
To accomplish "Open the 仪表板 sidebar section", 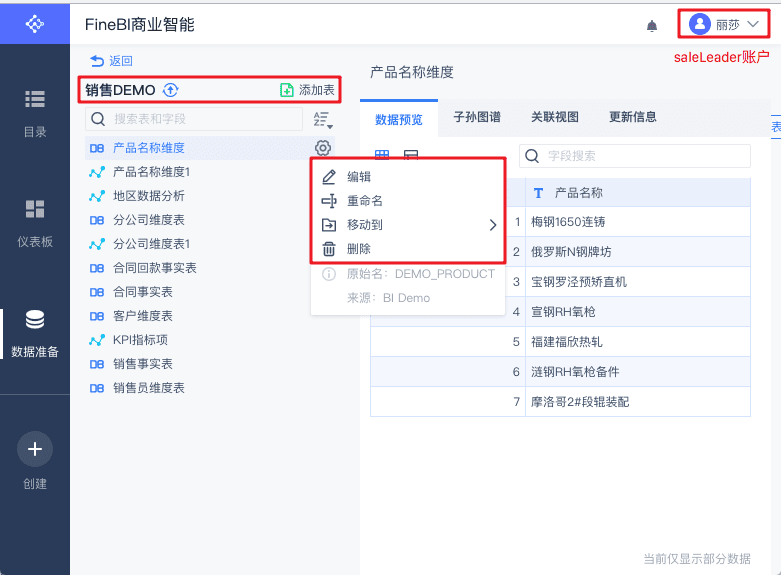I will coord(35,223).
